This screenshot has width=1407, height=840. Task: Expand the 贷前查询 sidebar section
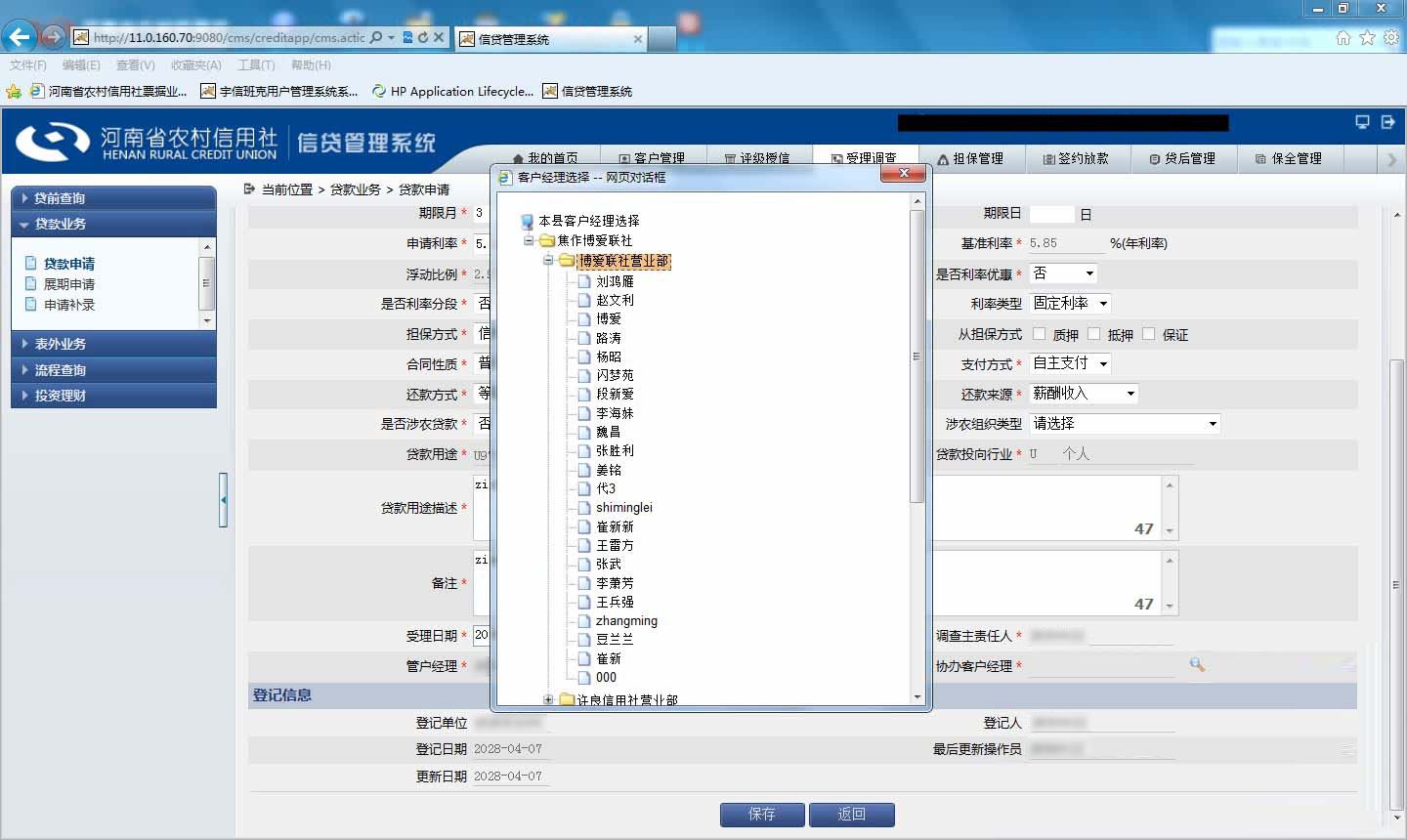(x=113, y=198)
